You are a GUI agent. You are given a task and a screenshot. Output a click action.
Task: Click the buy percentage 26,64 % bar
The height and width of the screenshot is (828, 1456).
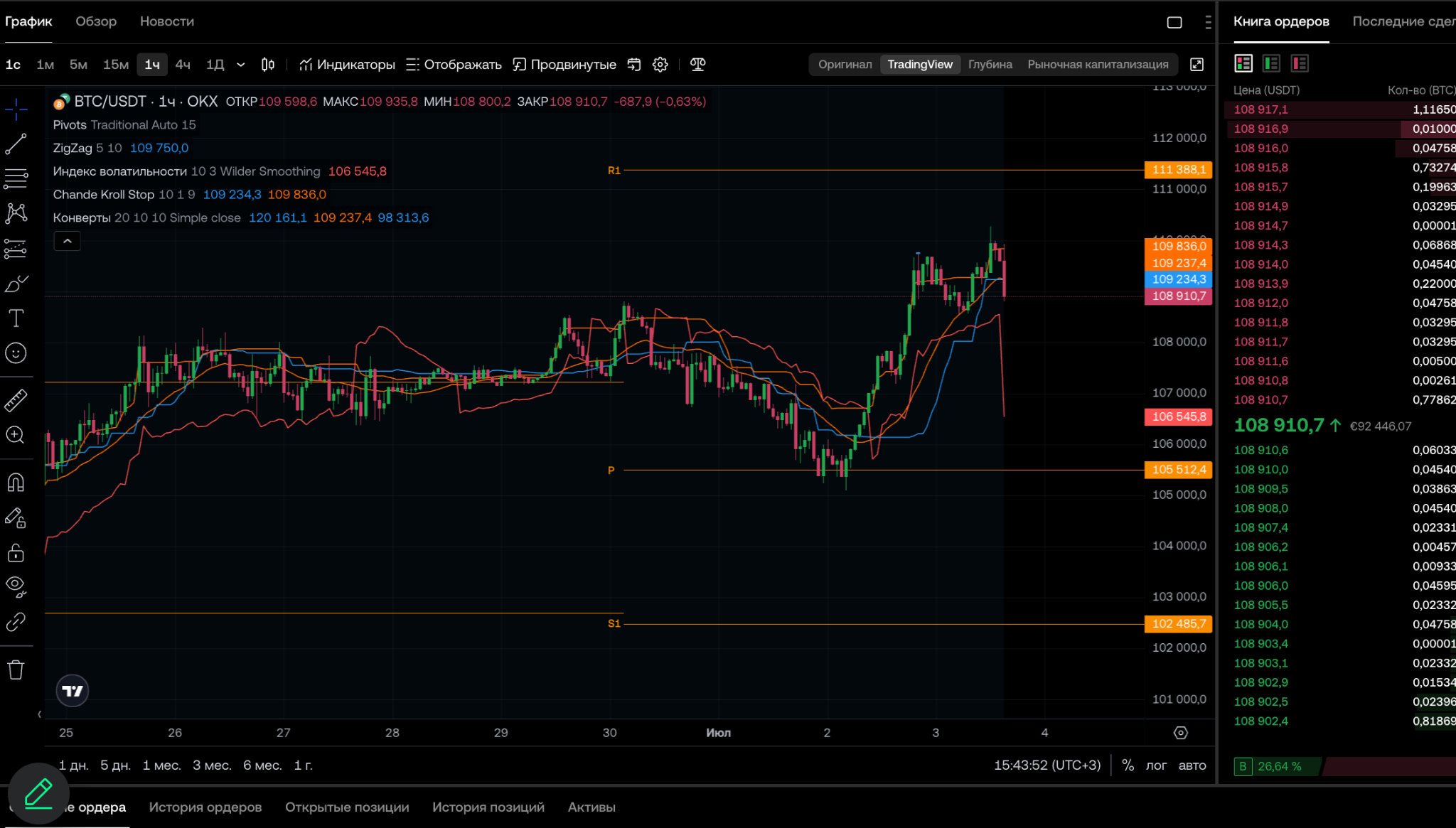(x=1278, y=766)
